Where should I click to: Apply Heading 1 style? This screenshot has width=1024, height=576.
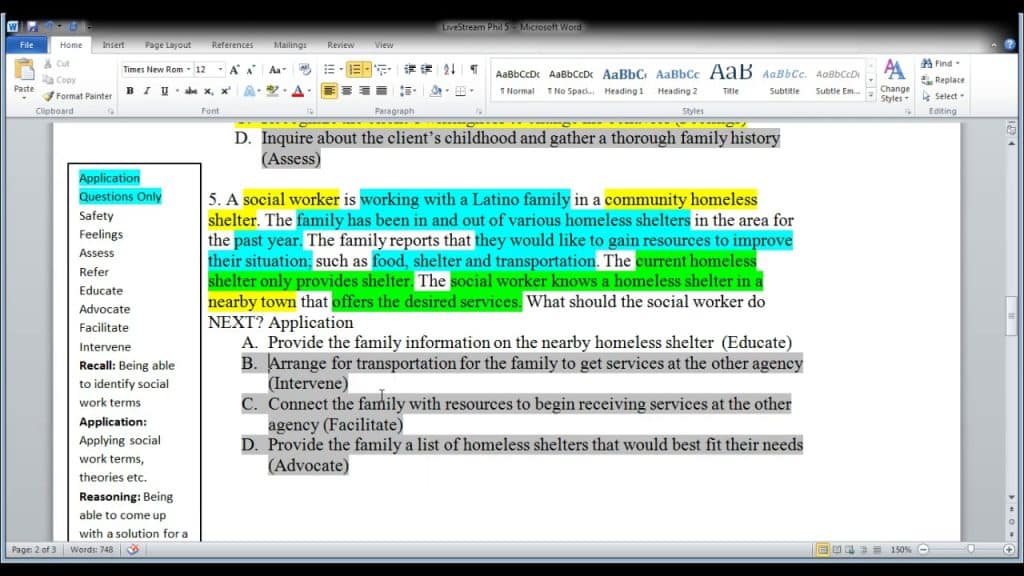(624, 80)
